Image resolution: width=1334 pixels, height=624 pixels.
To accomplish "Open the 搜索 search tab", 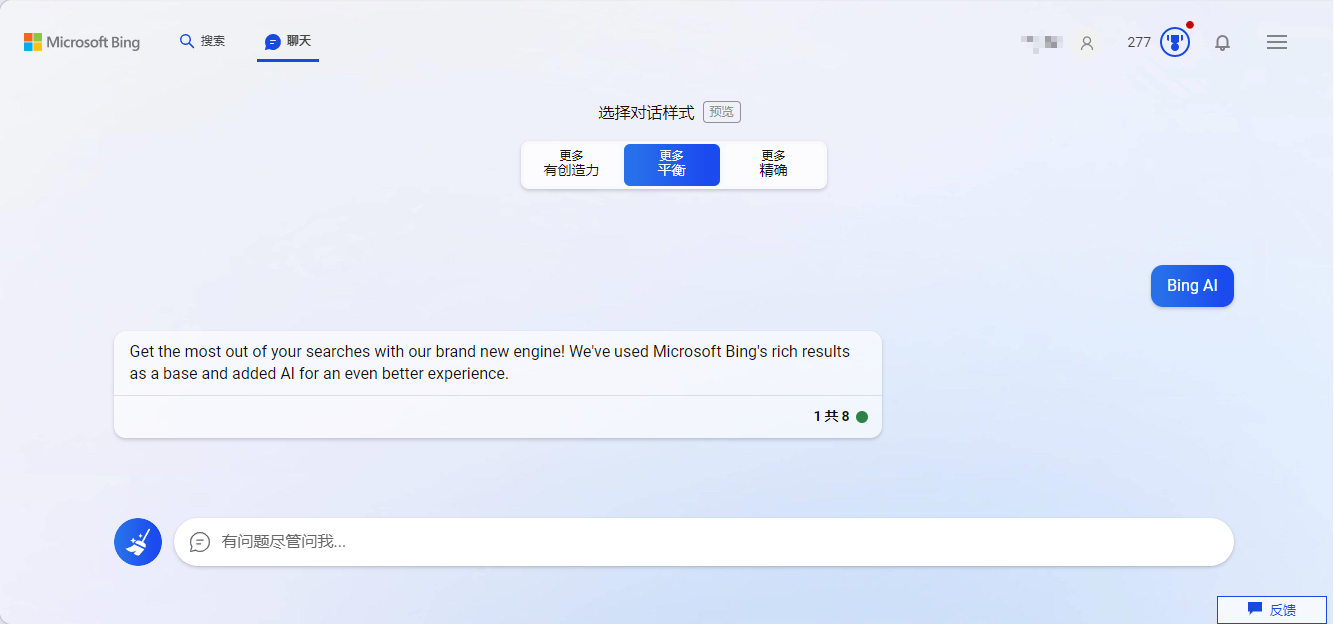I will [x=202, y=41].
